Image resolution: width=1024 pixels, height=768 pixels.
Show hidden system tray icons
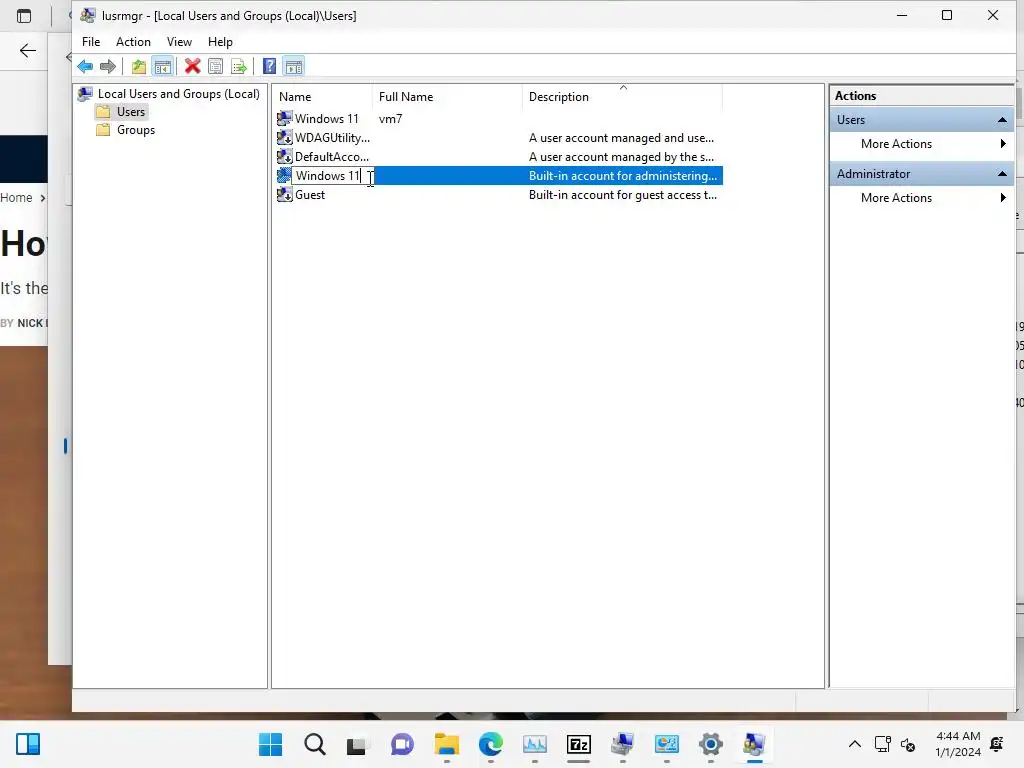854,744
